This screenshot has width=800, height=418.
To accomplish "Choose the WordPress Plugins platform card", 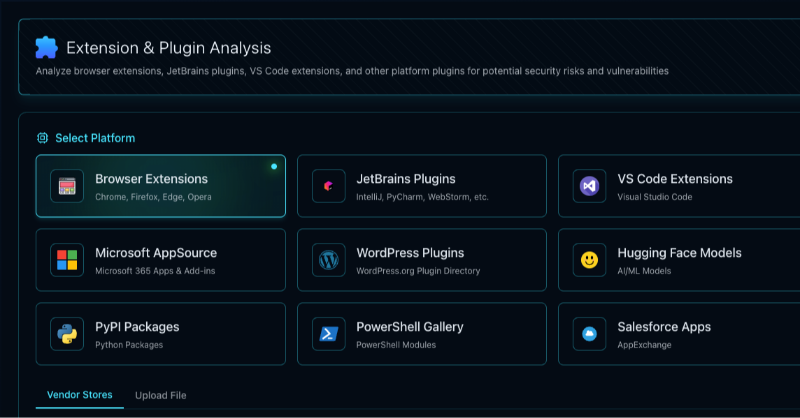I will point(422,260).
